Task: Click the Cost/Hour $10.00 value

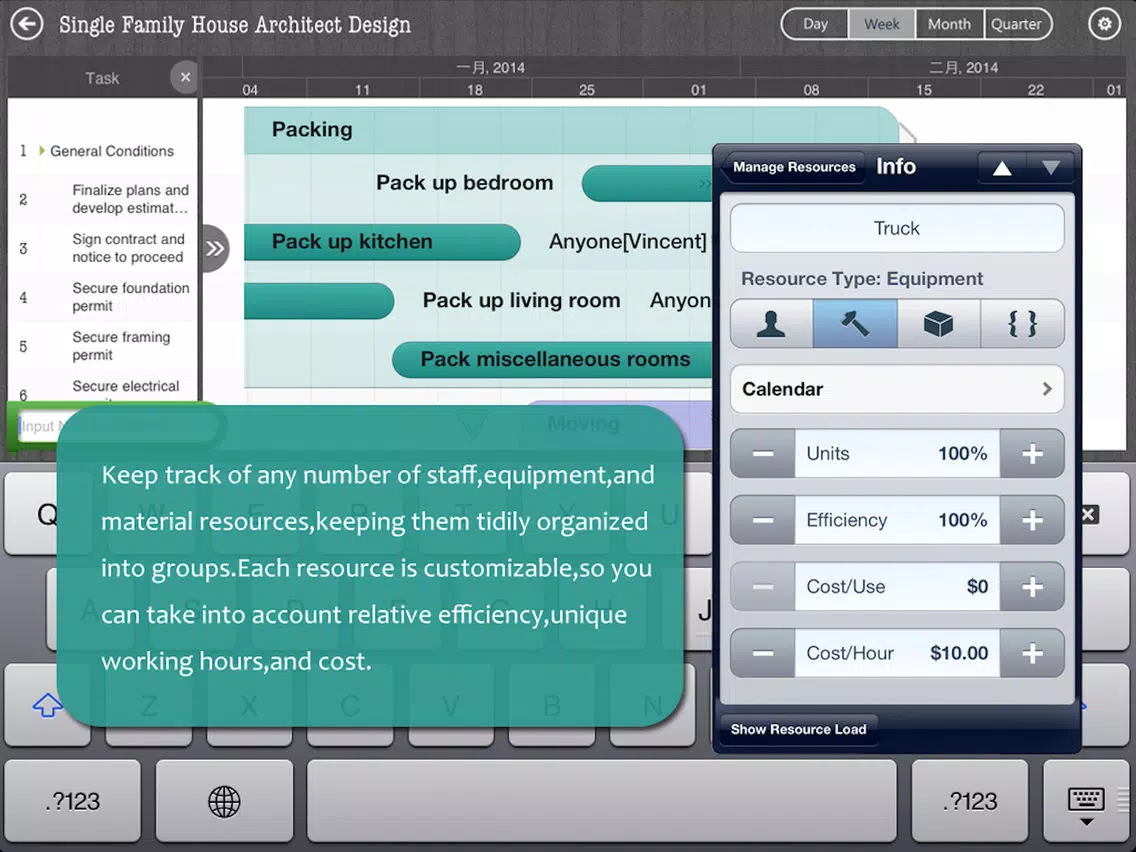Action: point(959,653)
